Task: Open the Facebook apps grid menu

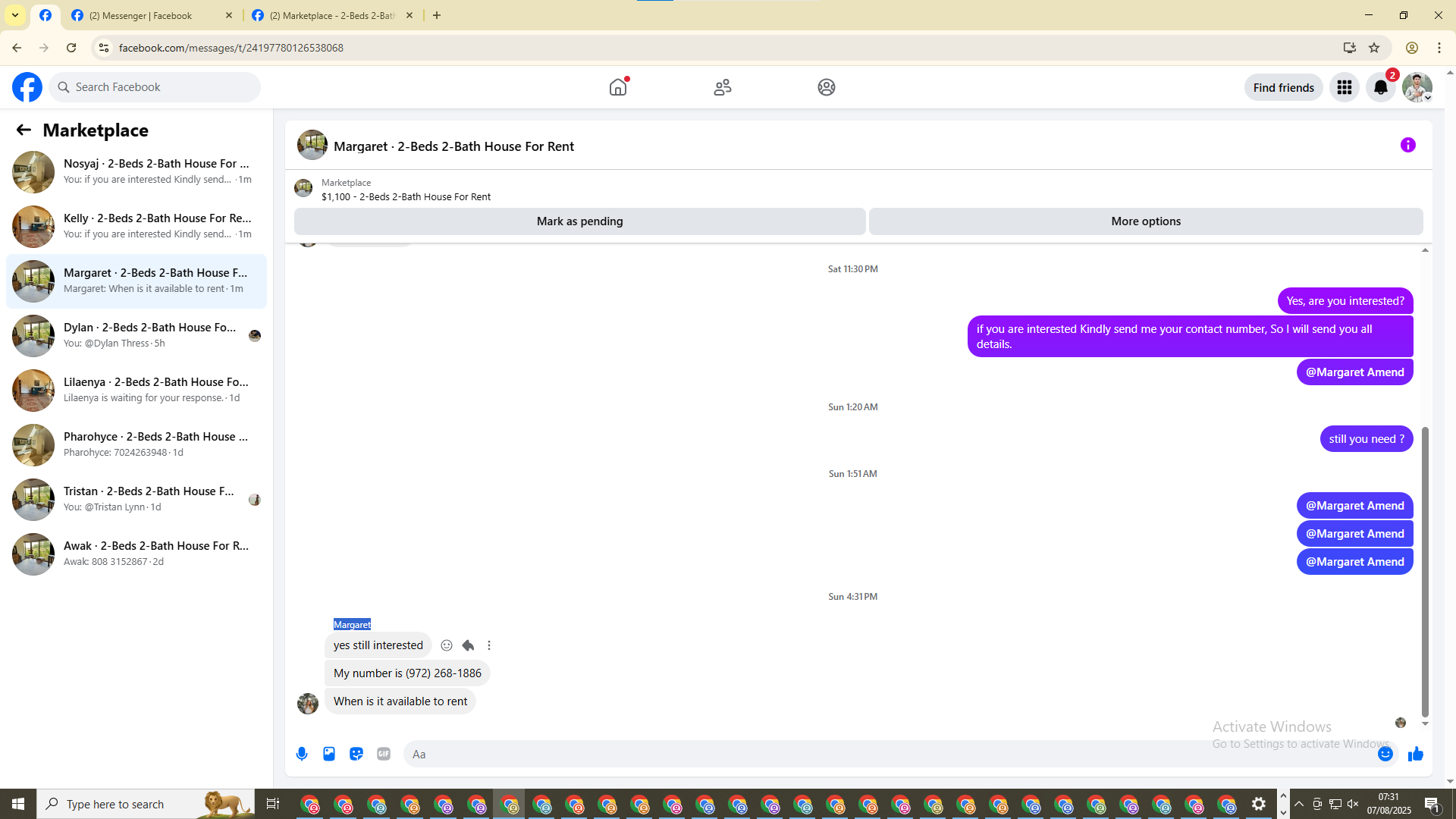Action: 1345,87
